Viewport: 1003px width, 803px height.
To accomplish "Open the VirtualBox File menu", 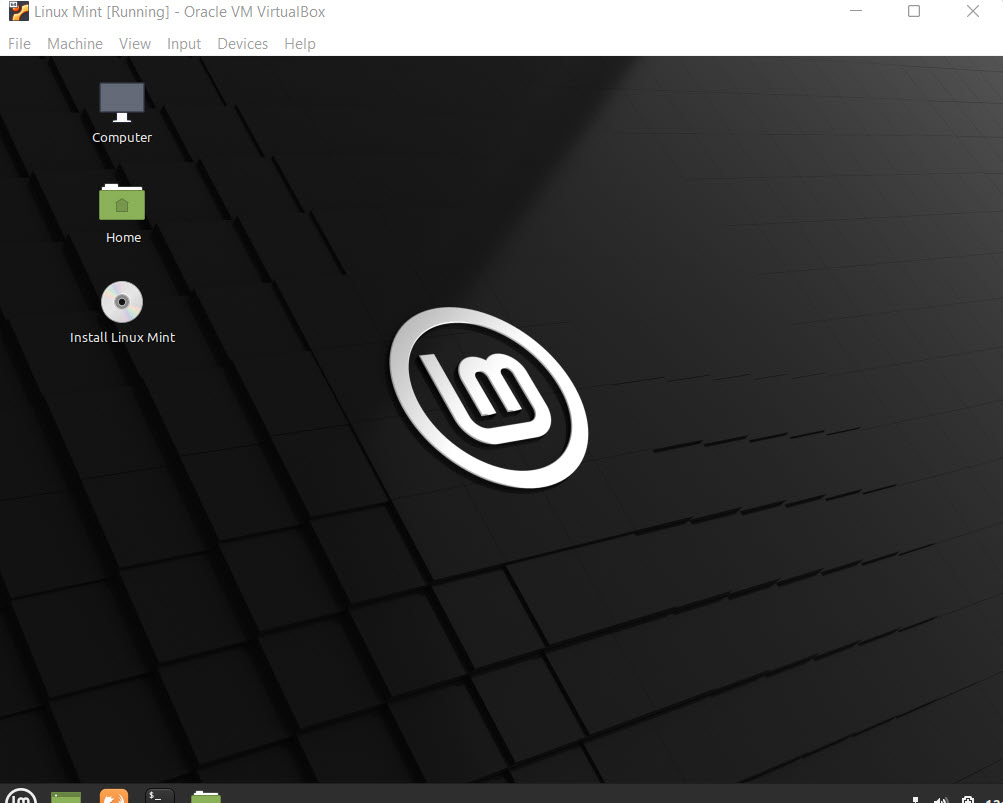I will click(19, 44).
